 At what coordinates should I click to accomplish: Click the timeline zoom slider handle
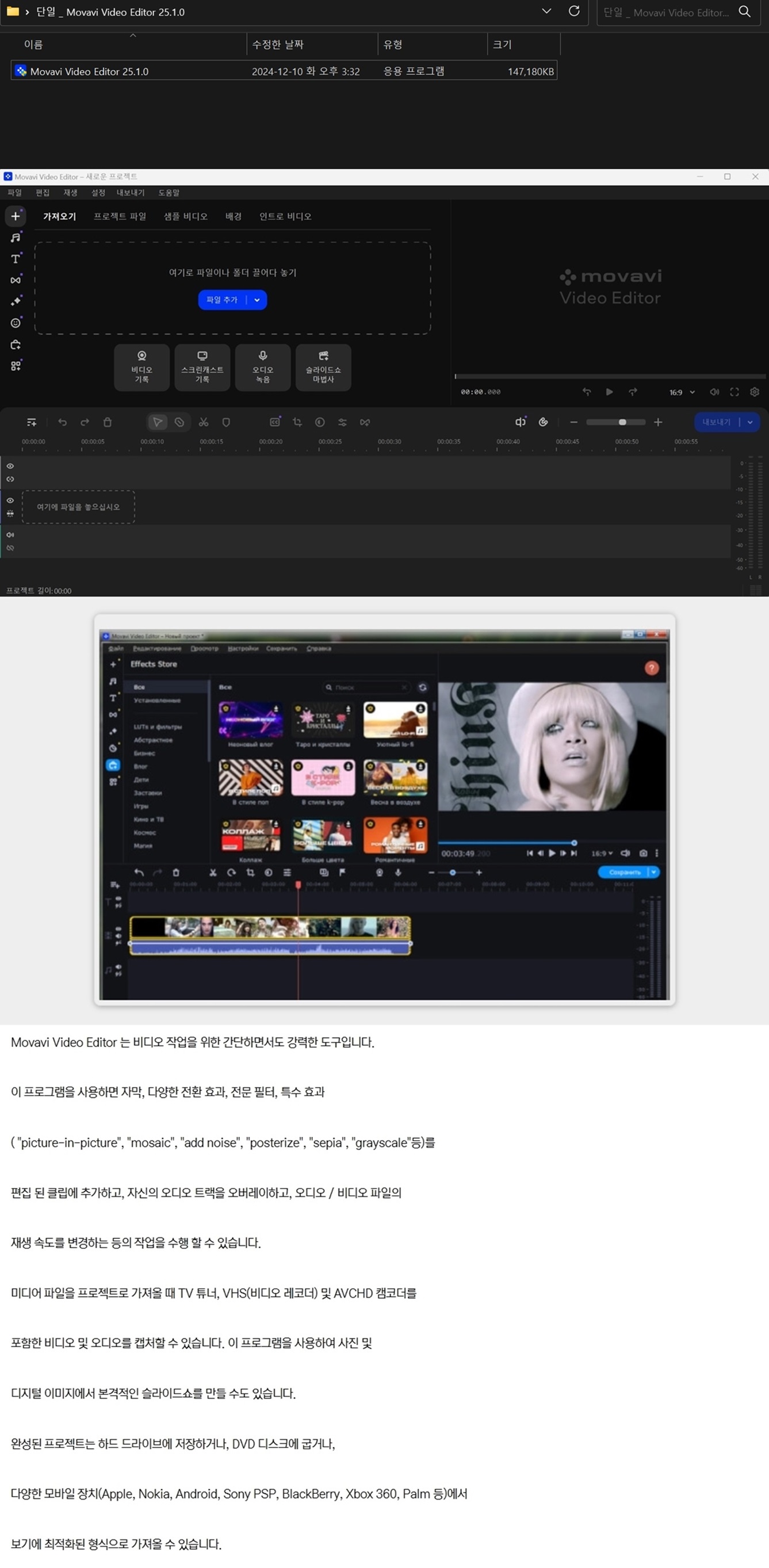tap(622, 422)
